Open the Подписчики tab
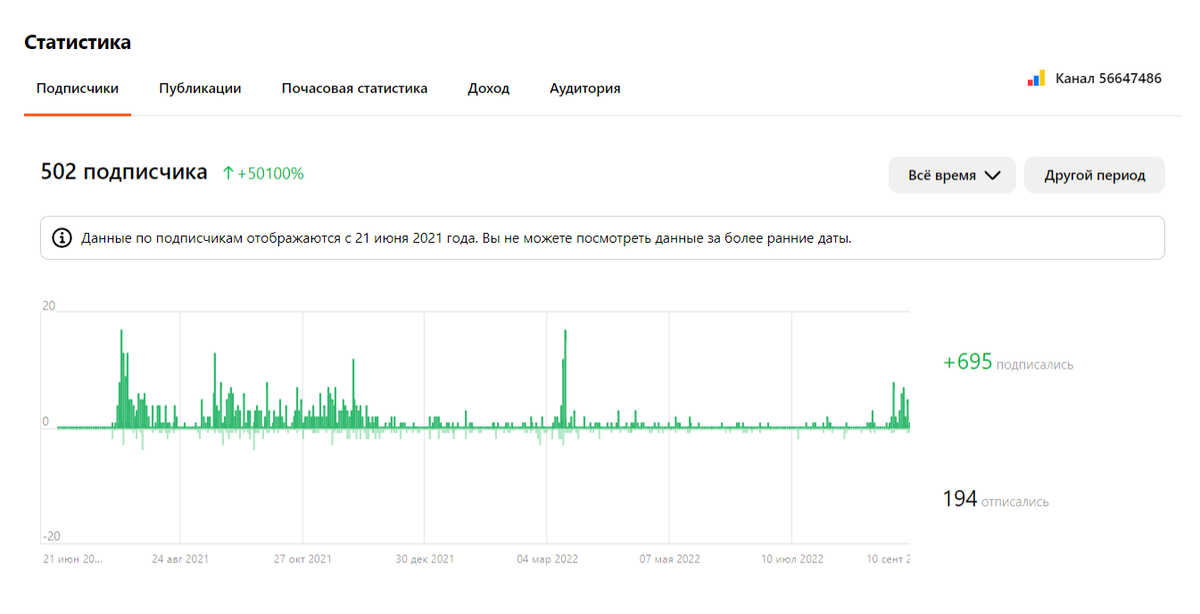This screenshot has height=614, width=1200. pyautogui.click(x=77, y=88)
